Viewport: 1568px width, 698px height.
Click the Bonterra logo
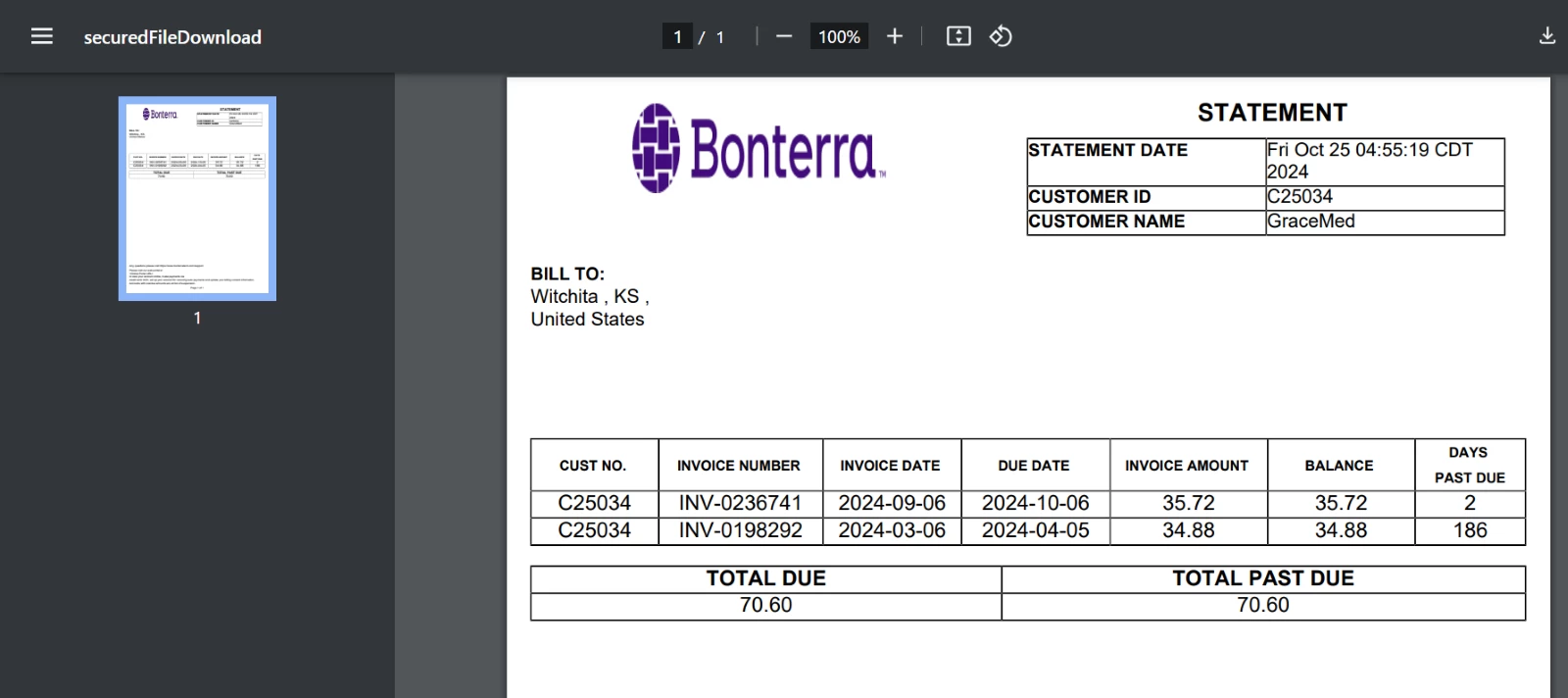[759, 148]
